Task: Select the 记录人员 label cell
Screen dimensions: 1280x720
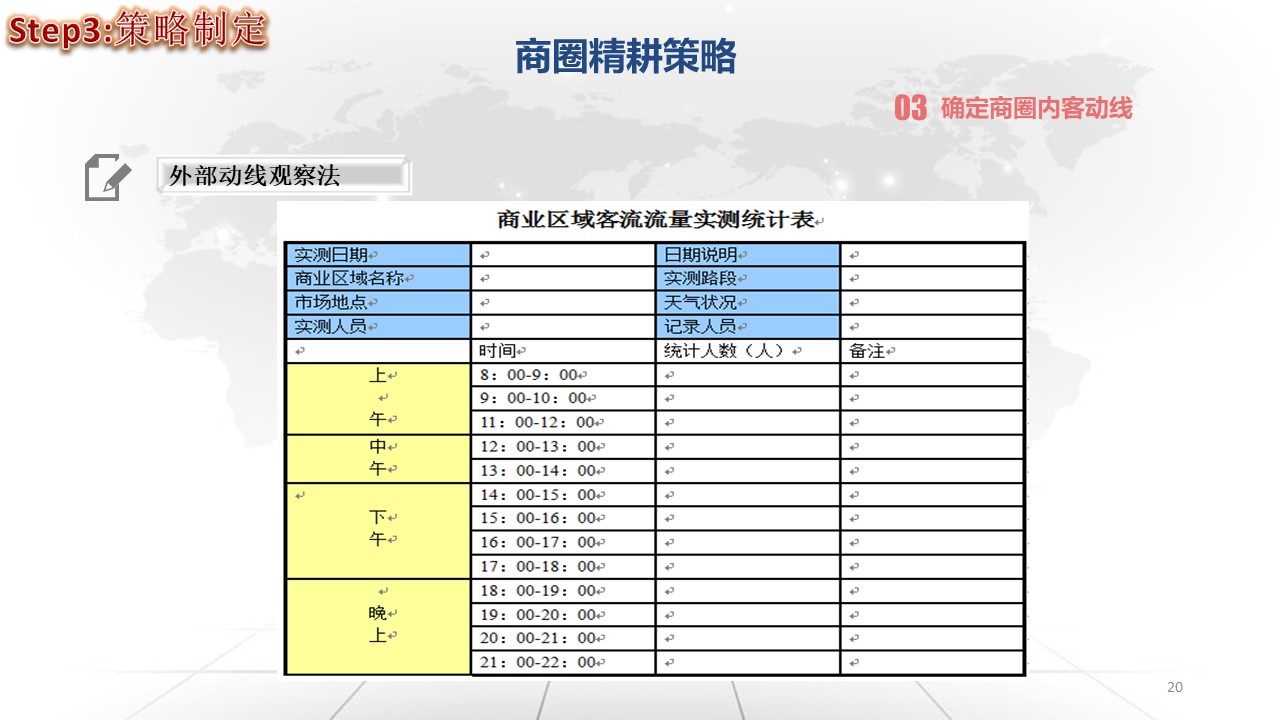Action: pos(747,326)
